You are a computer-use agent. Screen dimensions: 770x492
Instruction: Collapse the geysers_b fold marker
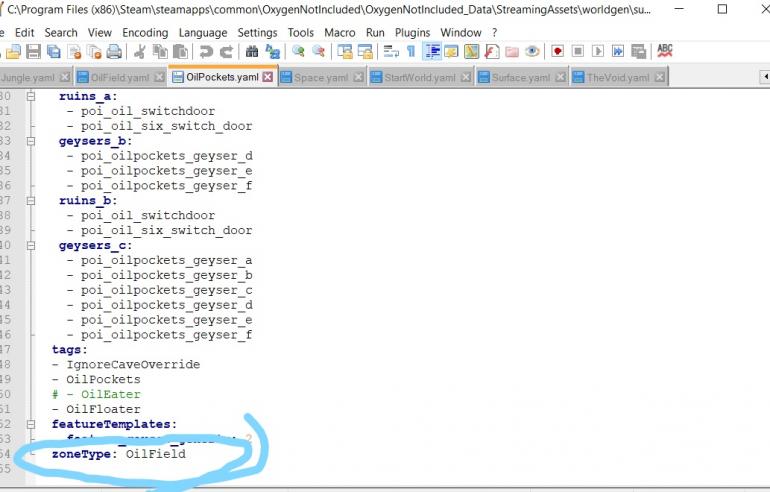(x=31, y=141)
